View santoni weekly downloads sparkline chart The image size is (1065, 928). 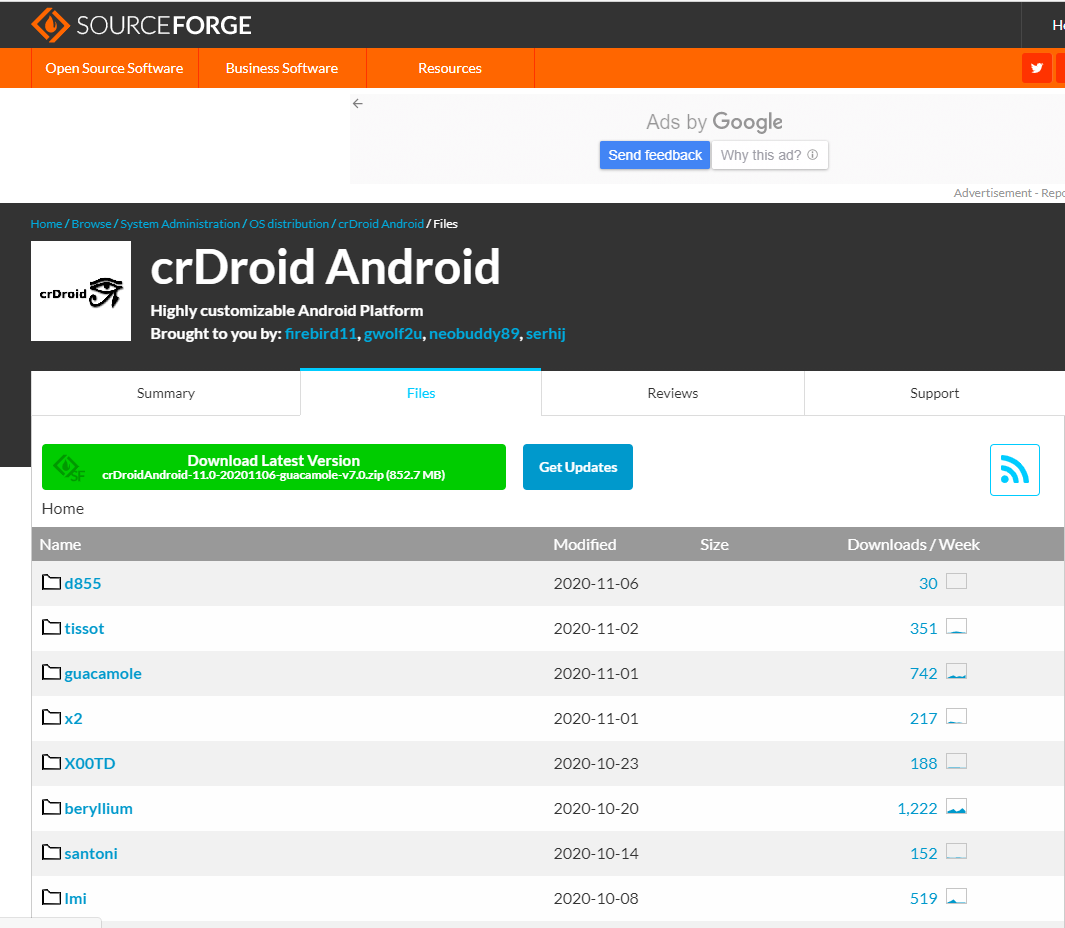[956, 851]
